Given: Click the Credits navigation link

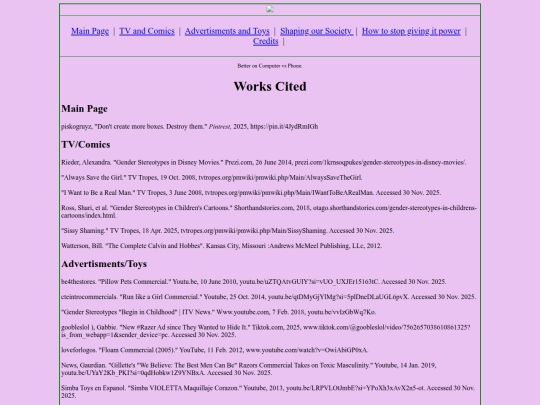Looking at the screenshot, I should tap(266, 41).
